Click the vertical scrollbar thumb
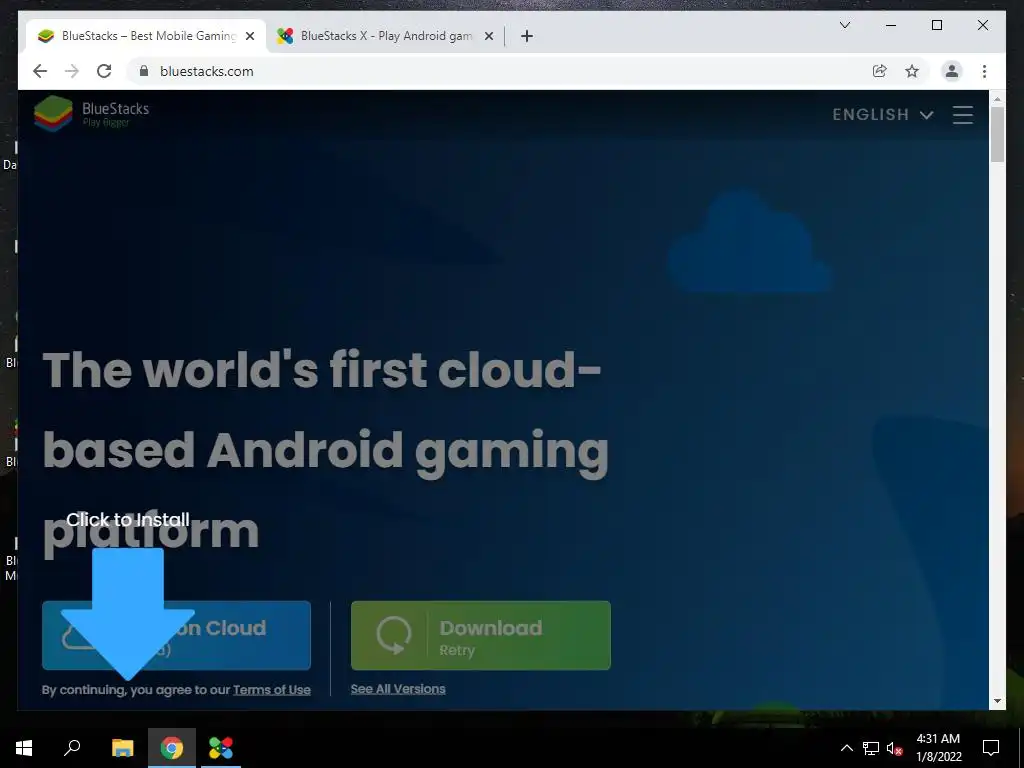The height and width of the screenshot is (768, 1024). point(997,134)
